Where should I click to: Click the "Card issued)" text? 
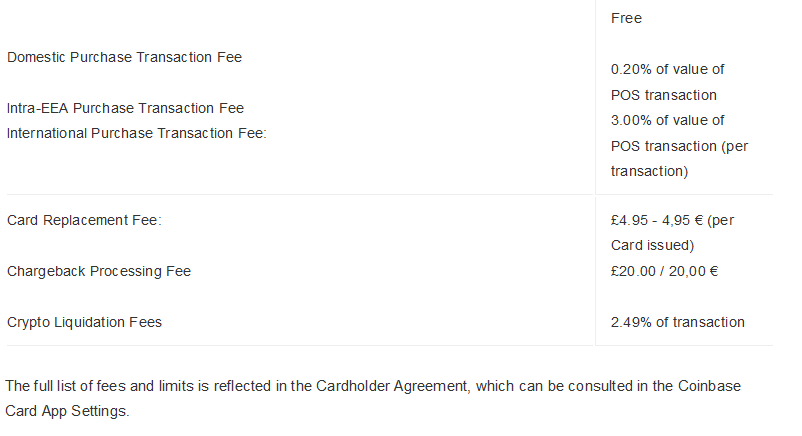click(x=652, y=245)
